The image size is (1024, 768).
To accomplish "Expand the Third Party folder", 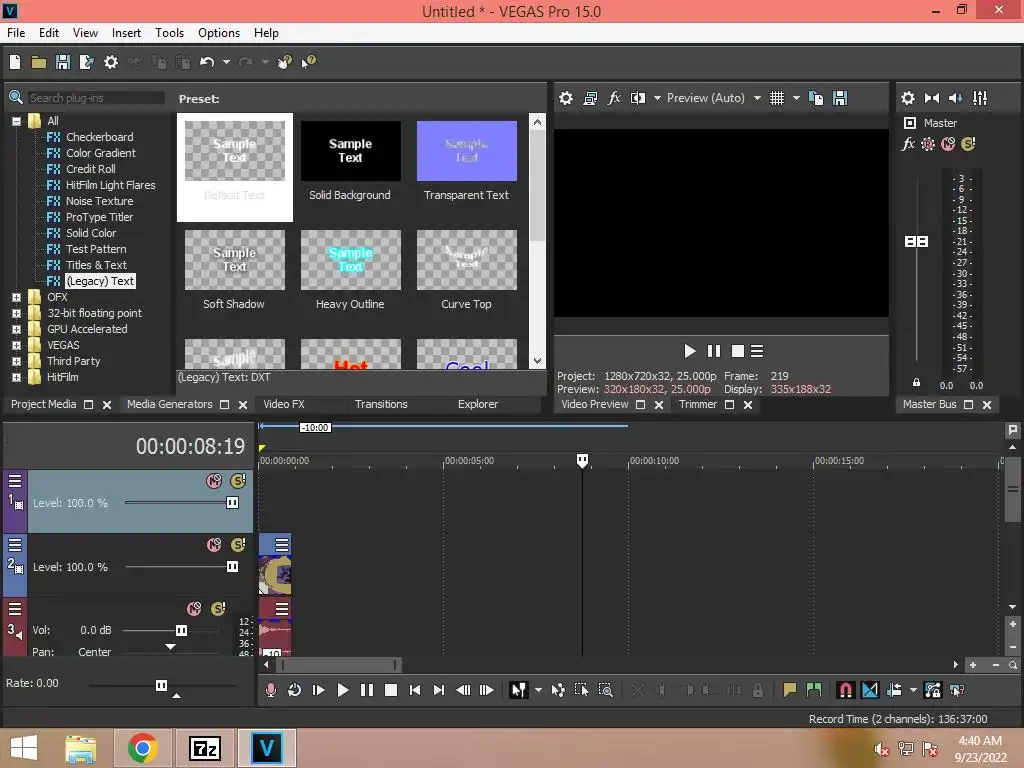I will [x=16, y=361].
